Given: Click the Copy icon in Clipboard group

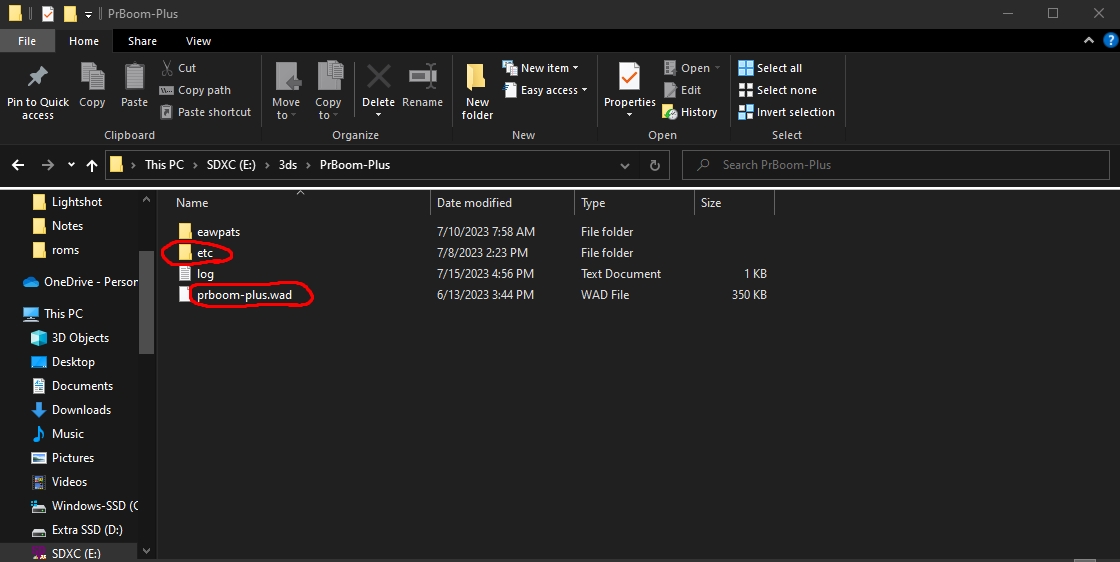Looking at the screenshot, I should click(x=92, y=76).
